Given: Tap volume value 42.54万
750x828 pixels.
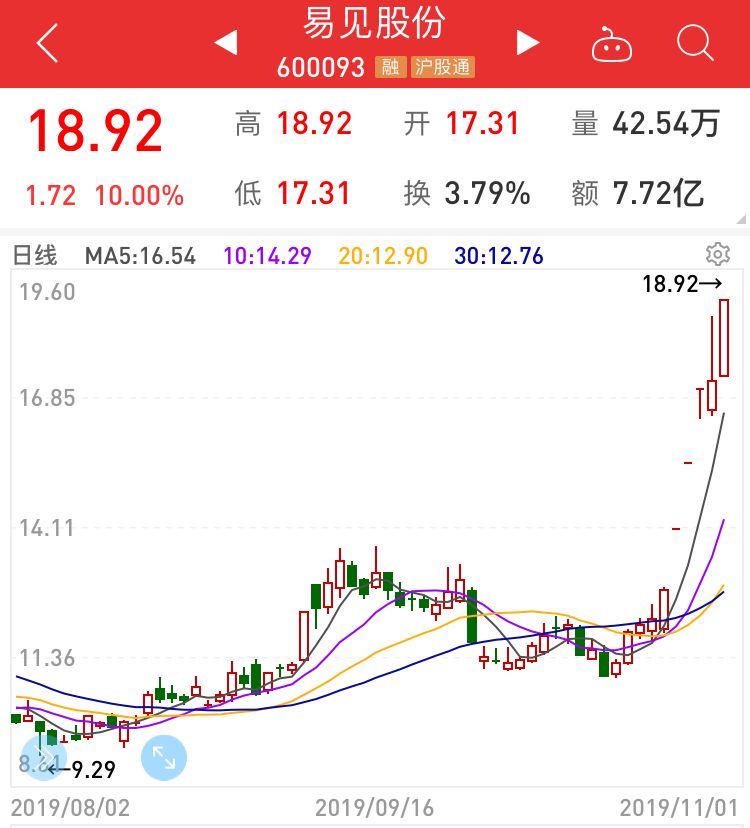Looking at the screenshot, I should point(666,124).
